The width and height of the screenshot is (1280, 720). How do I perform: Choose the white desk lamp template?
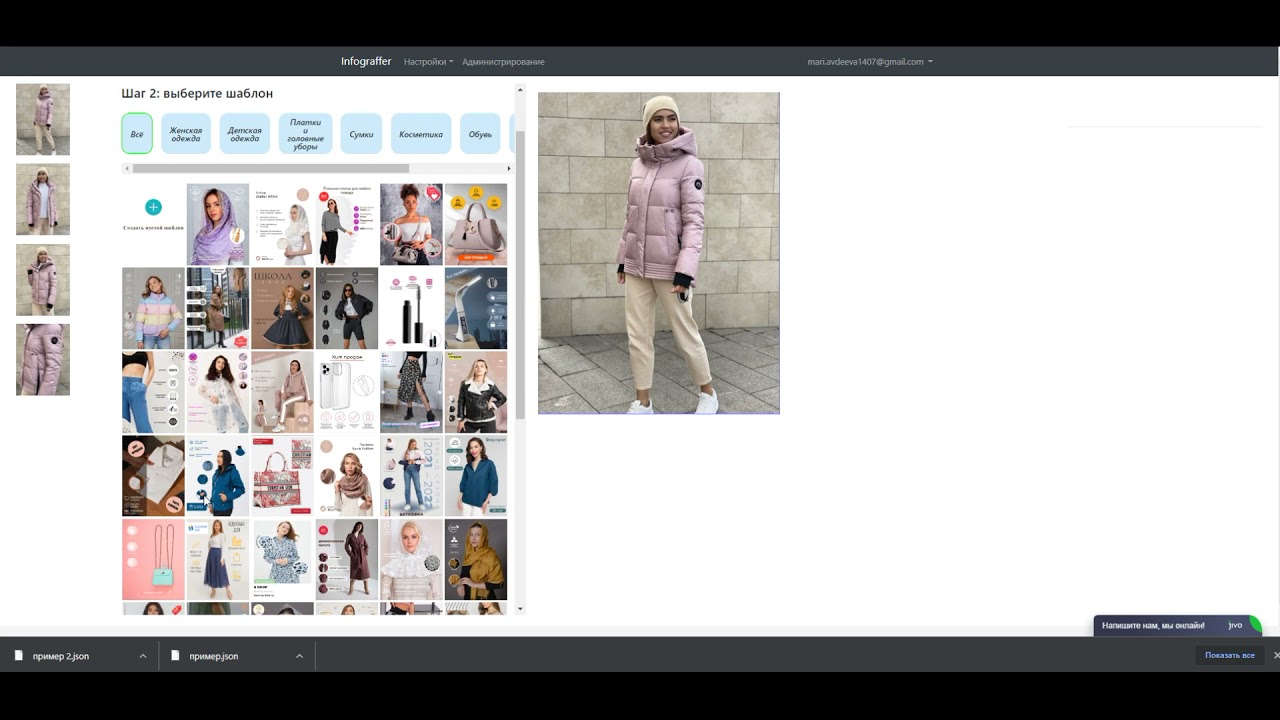click(x=476, y=308)
